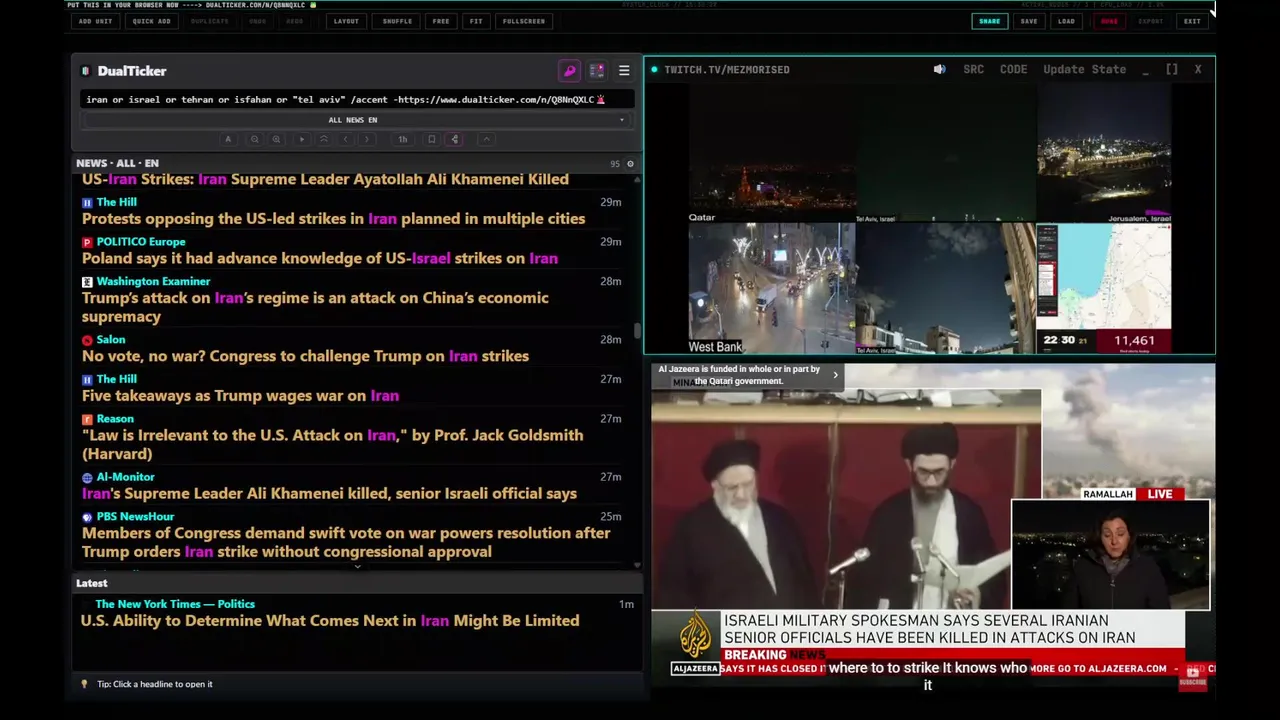Click the play icon in ticker toolbar

click(x=302, y=139)
